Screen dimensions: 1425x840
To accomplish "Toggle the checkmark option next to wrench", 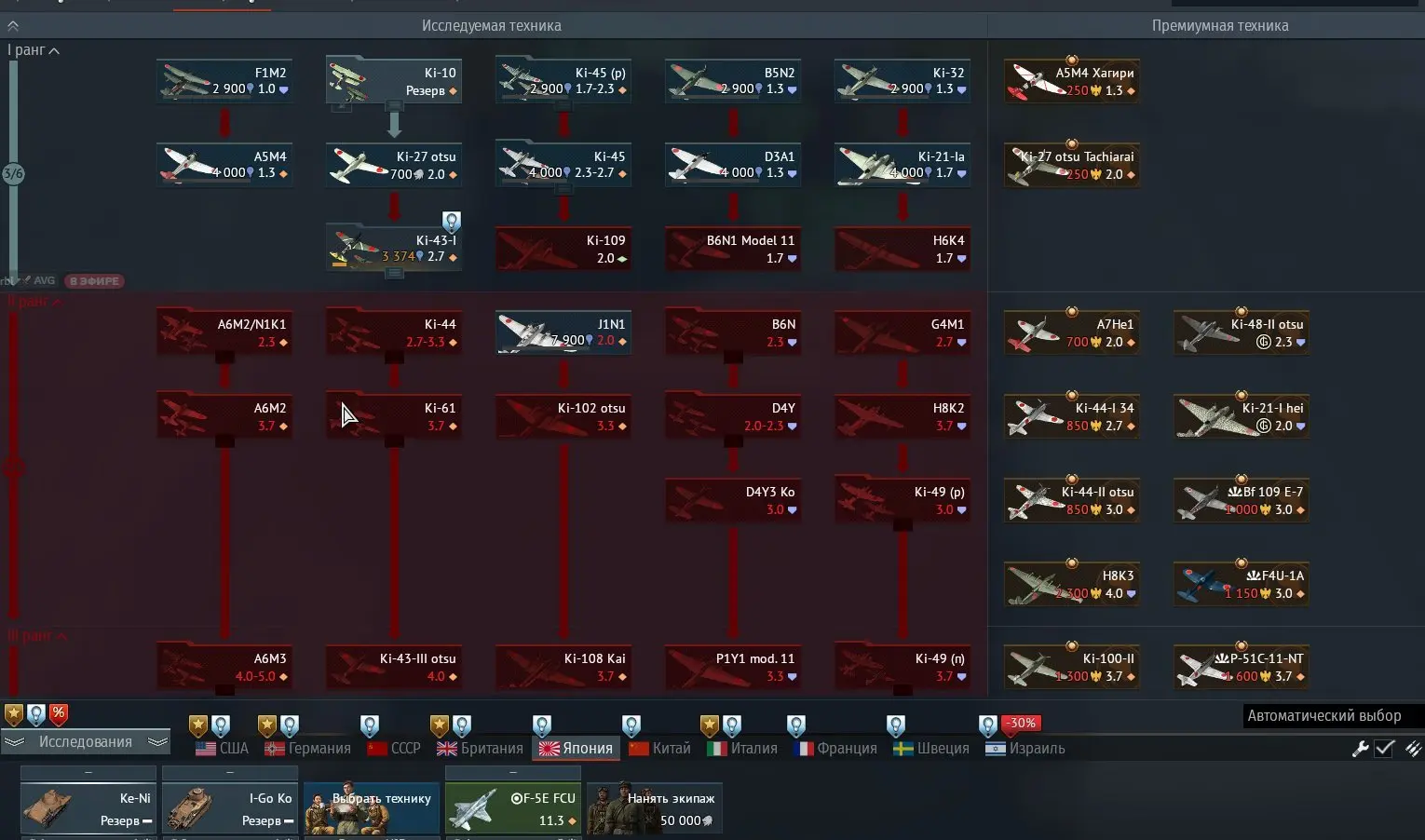I will (1385, 749).
